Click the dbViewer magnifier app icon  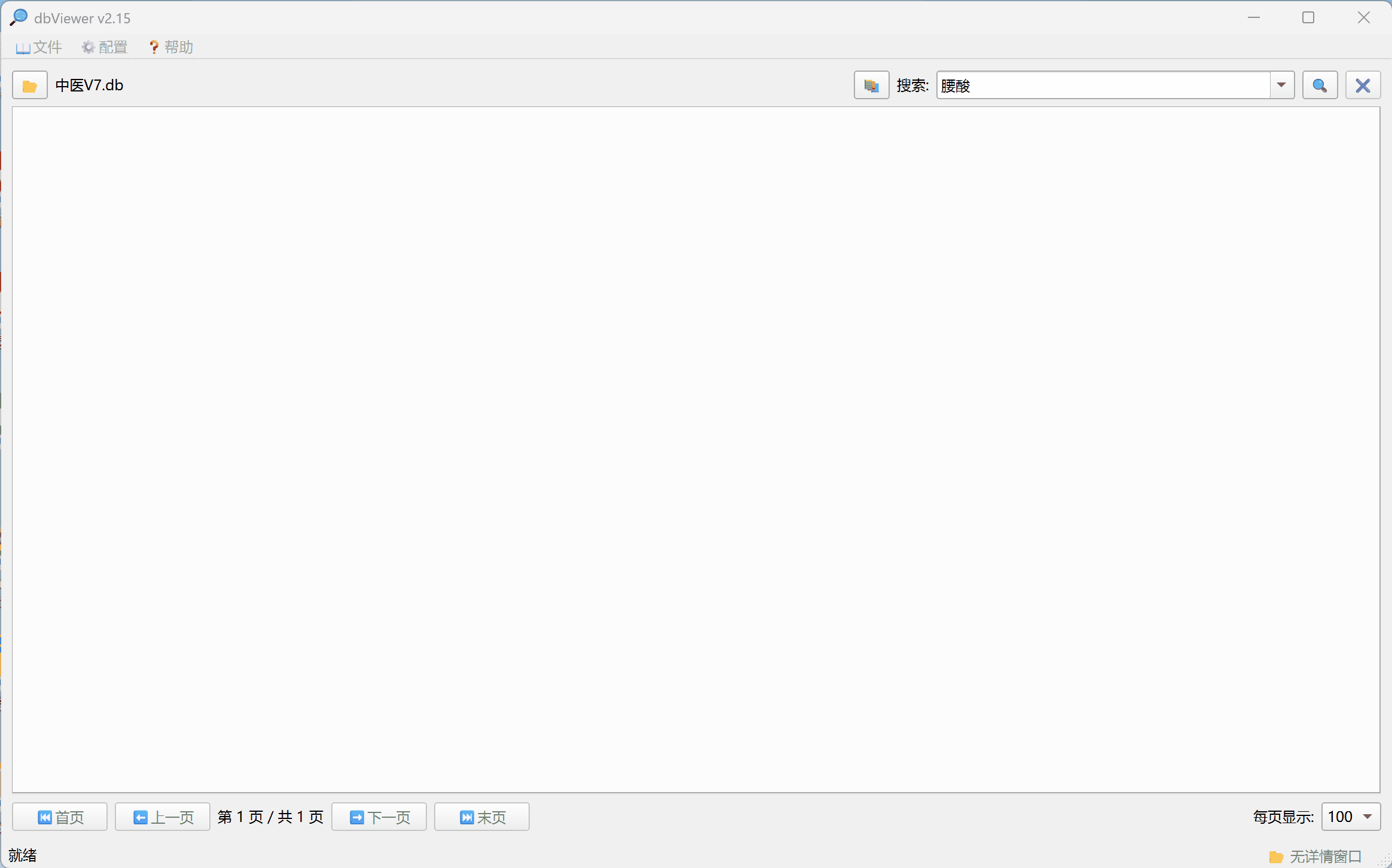[x=19, y=17]
